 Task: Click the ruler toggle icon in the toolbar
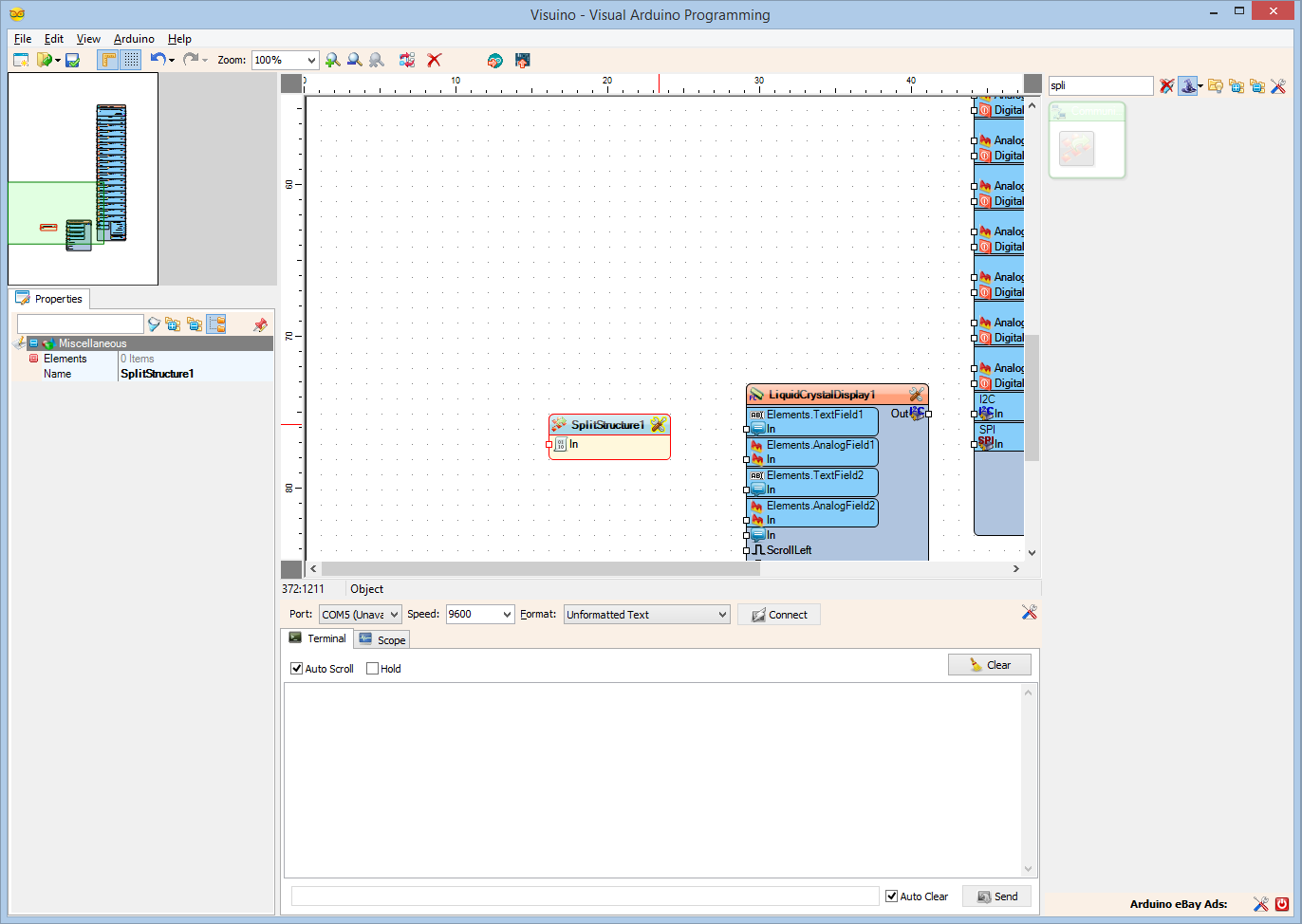click(107, 59)
